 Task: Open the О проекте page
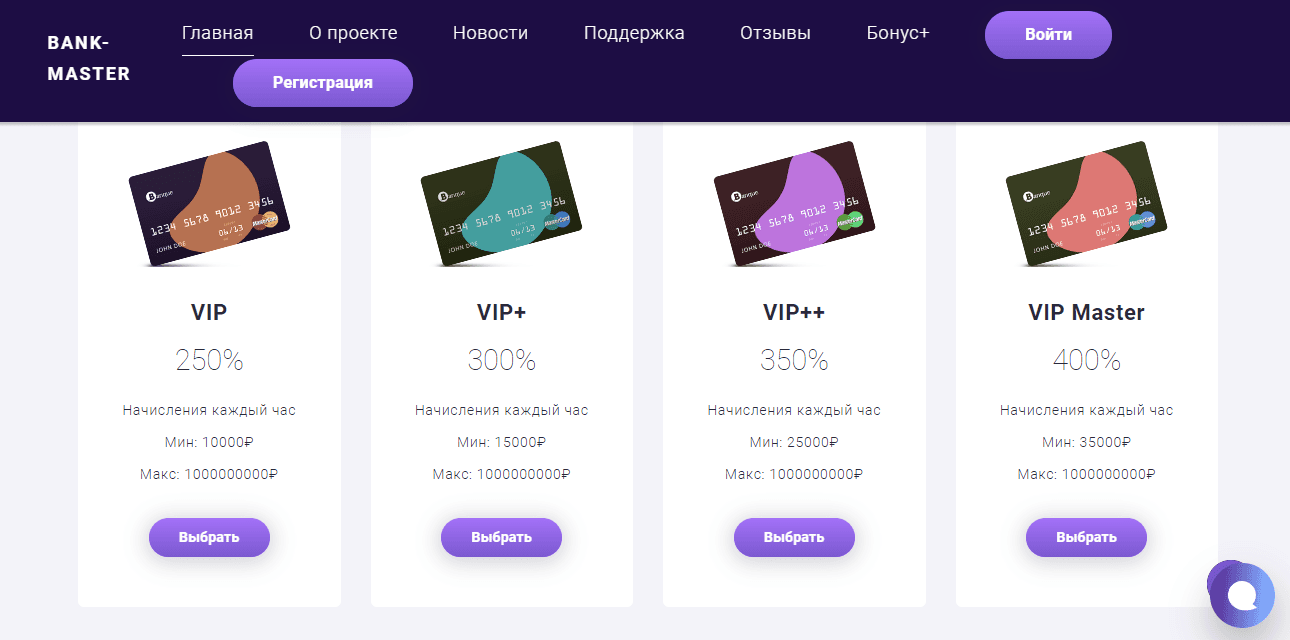point(353,33)
